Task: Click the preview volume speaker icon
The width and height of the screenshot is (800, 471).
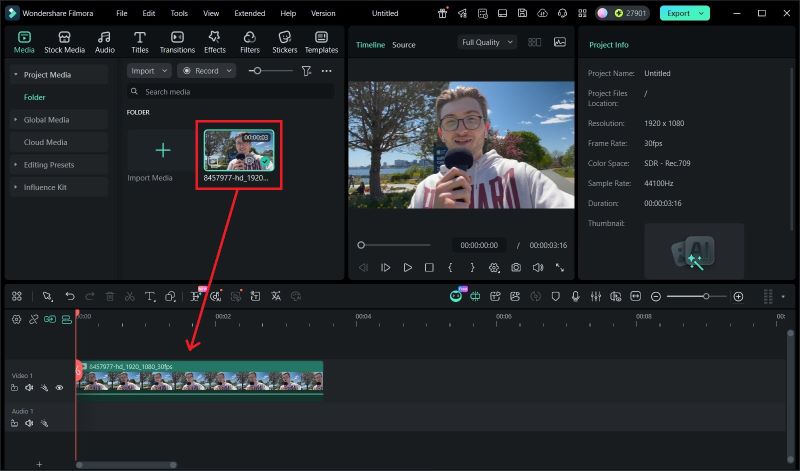Action: tap(538, 267)
